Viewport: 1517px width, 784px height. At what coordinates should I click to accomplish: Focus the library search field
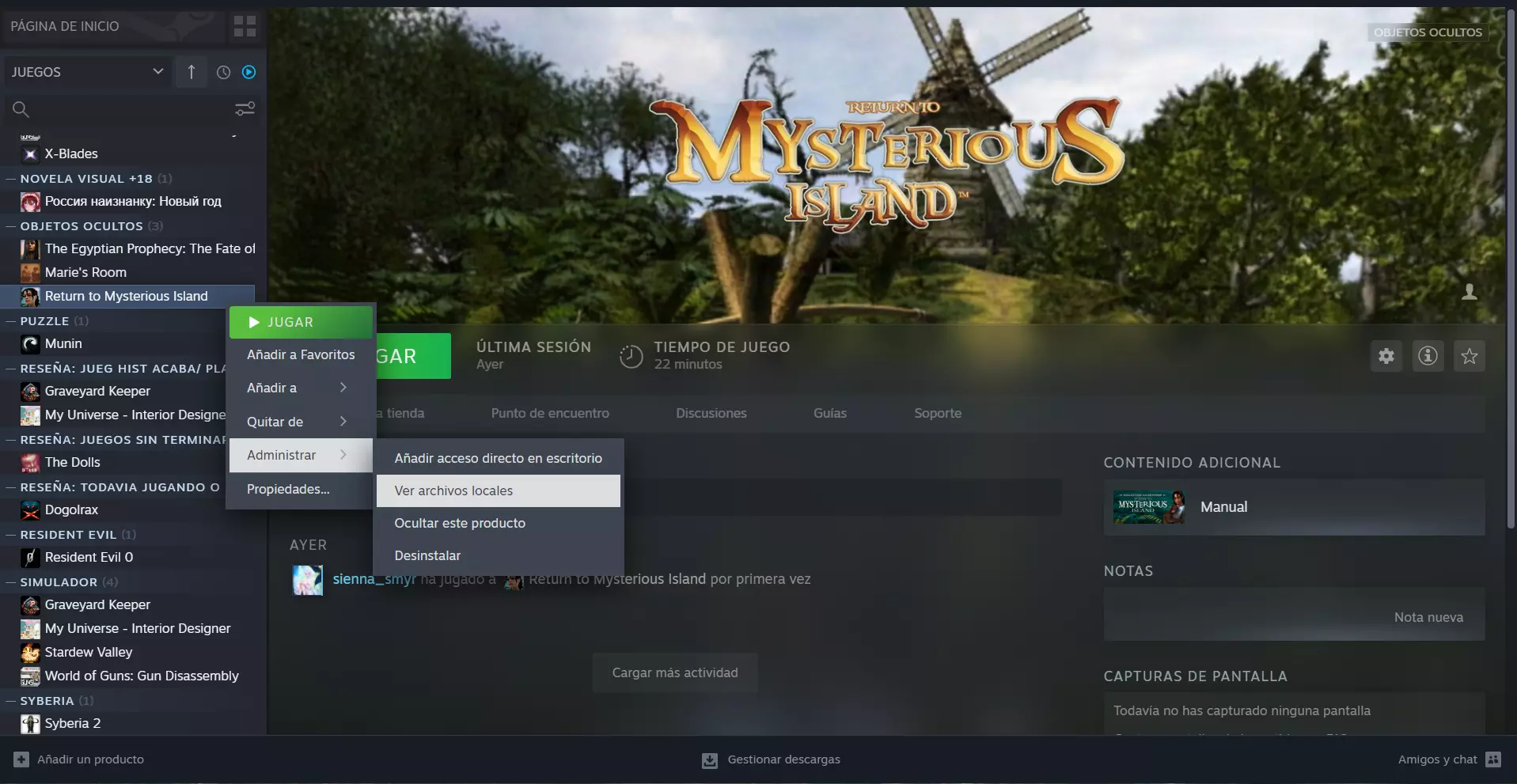[x=119, y=109]
